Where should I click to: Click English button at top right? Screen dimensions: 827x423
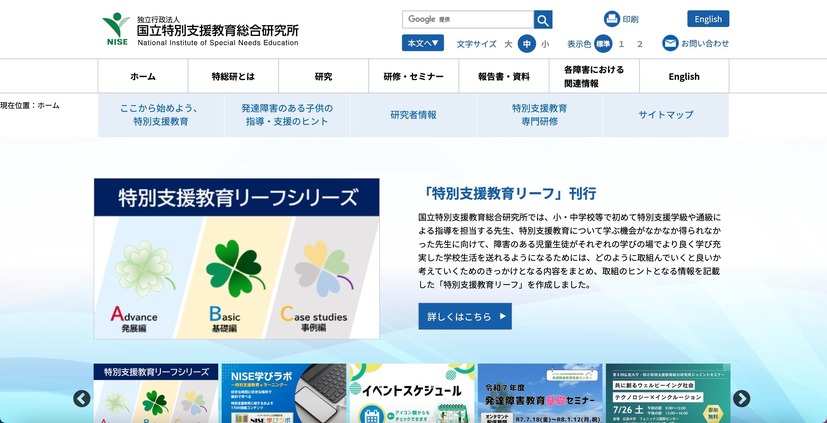pyautogui.click(x=707, y=19)
